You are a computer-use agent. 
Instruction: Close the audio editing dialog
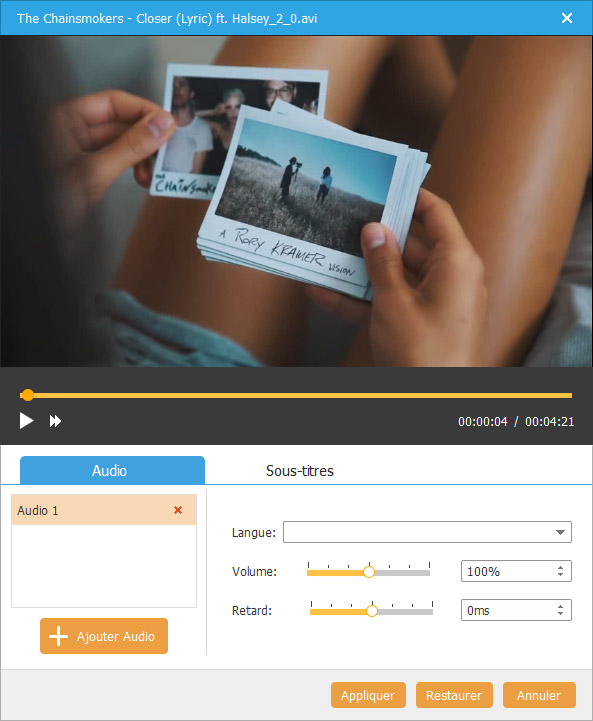pos(567,18)
